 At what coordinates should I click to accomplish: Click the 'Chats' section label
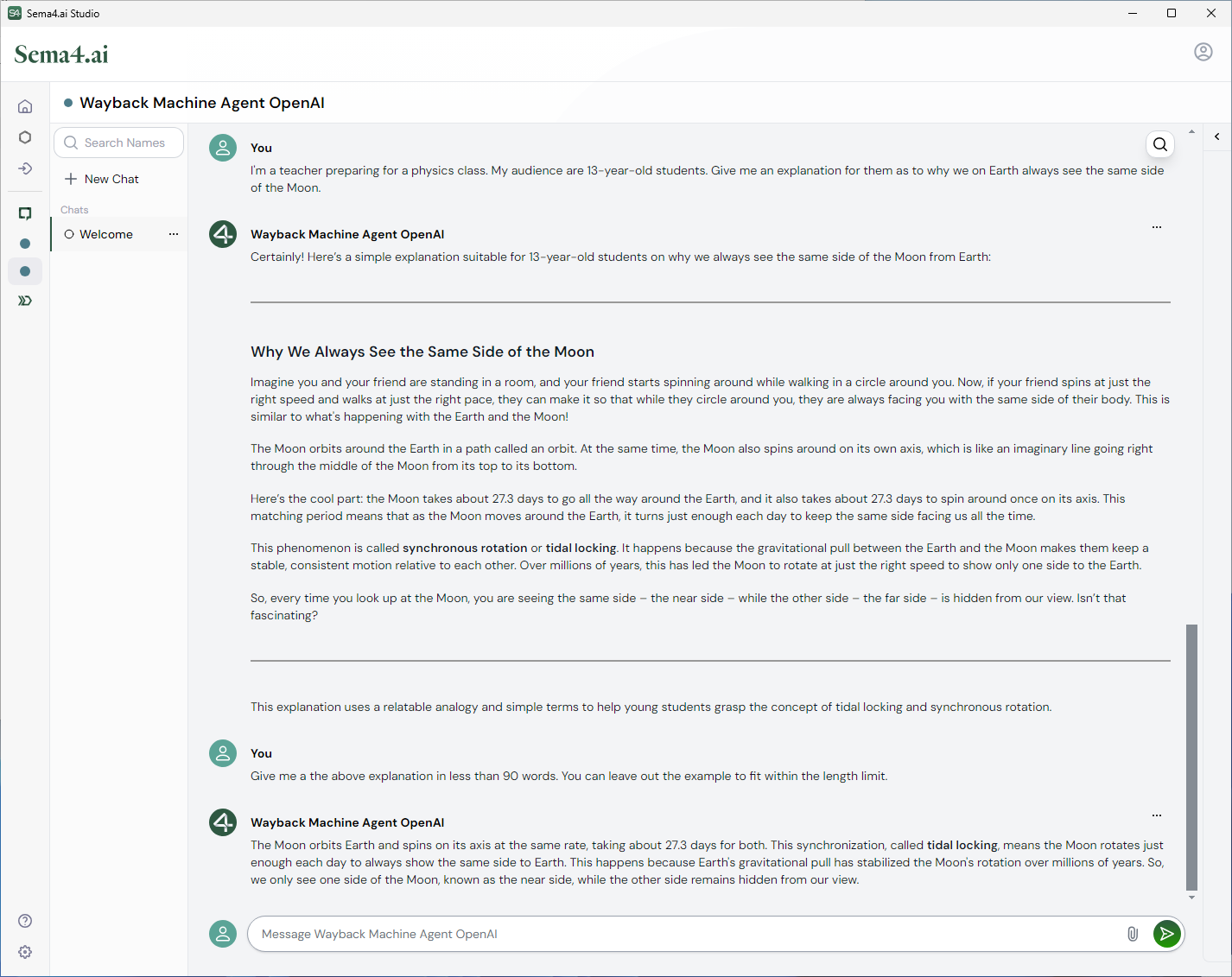pos(74,210)
